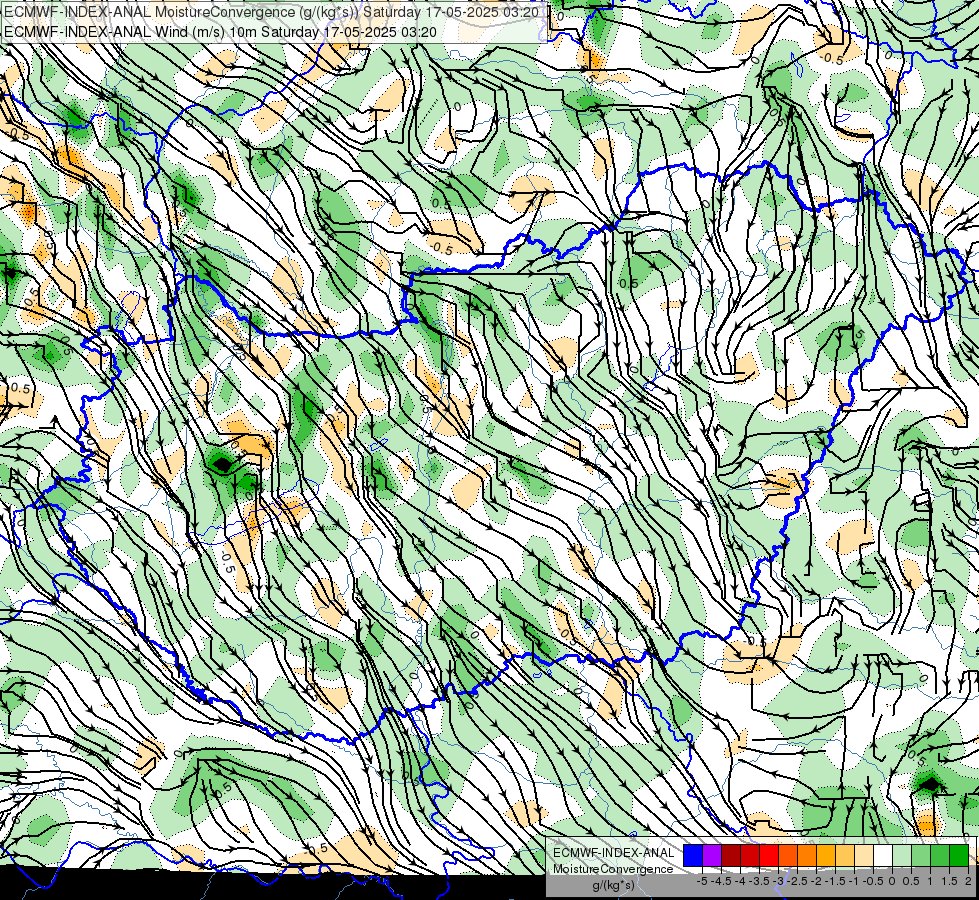This screenshot has width=979, height=900.
Task: Click the orange swatch between -2.5 and -2
Action: pos(807,855)
